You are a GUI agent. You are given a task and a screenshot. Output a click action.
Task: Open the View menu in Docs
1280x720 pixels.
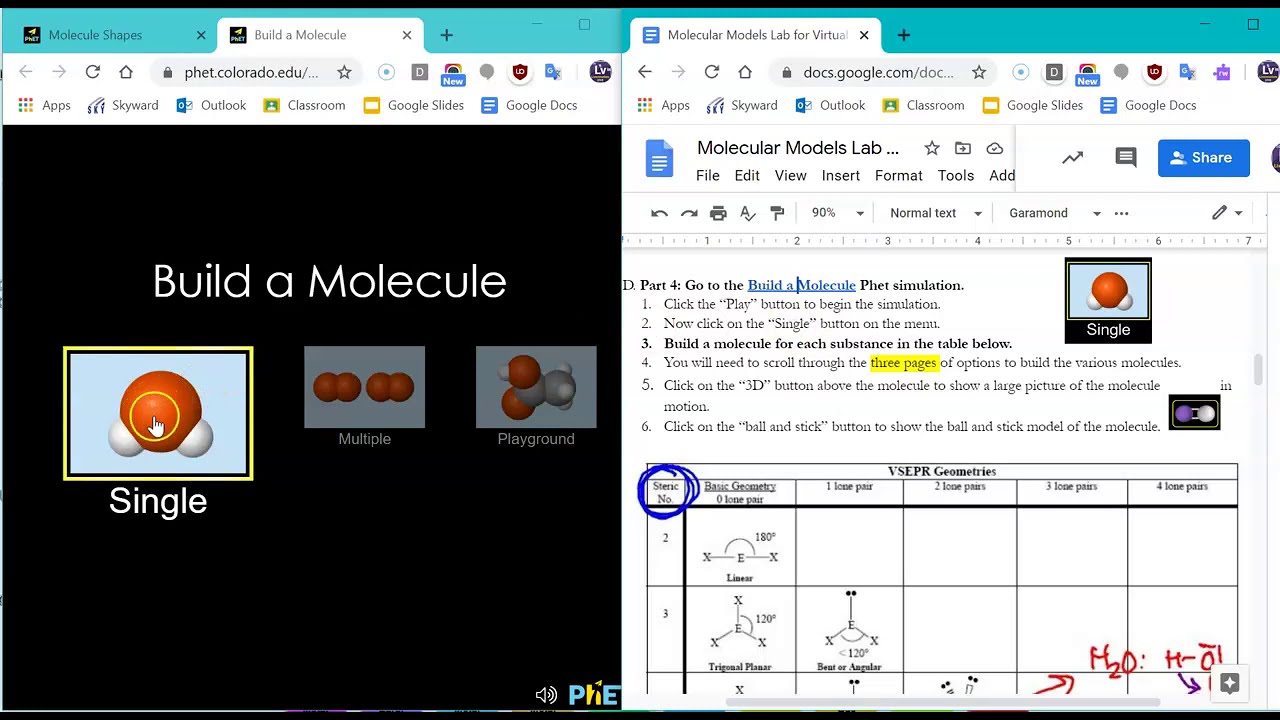[x=790, y=175]
